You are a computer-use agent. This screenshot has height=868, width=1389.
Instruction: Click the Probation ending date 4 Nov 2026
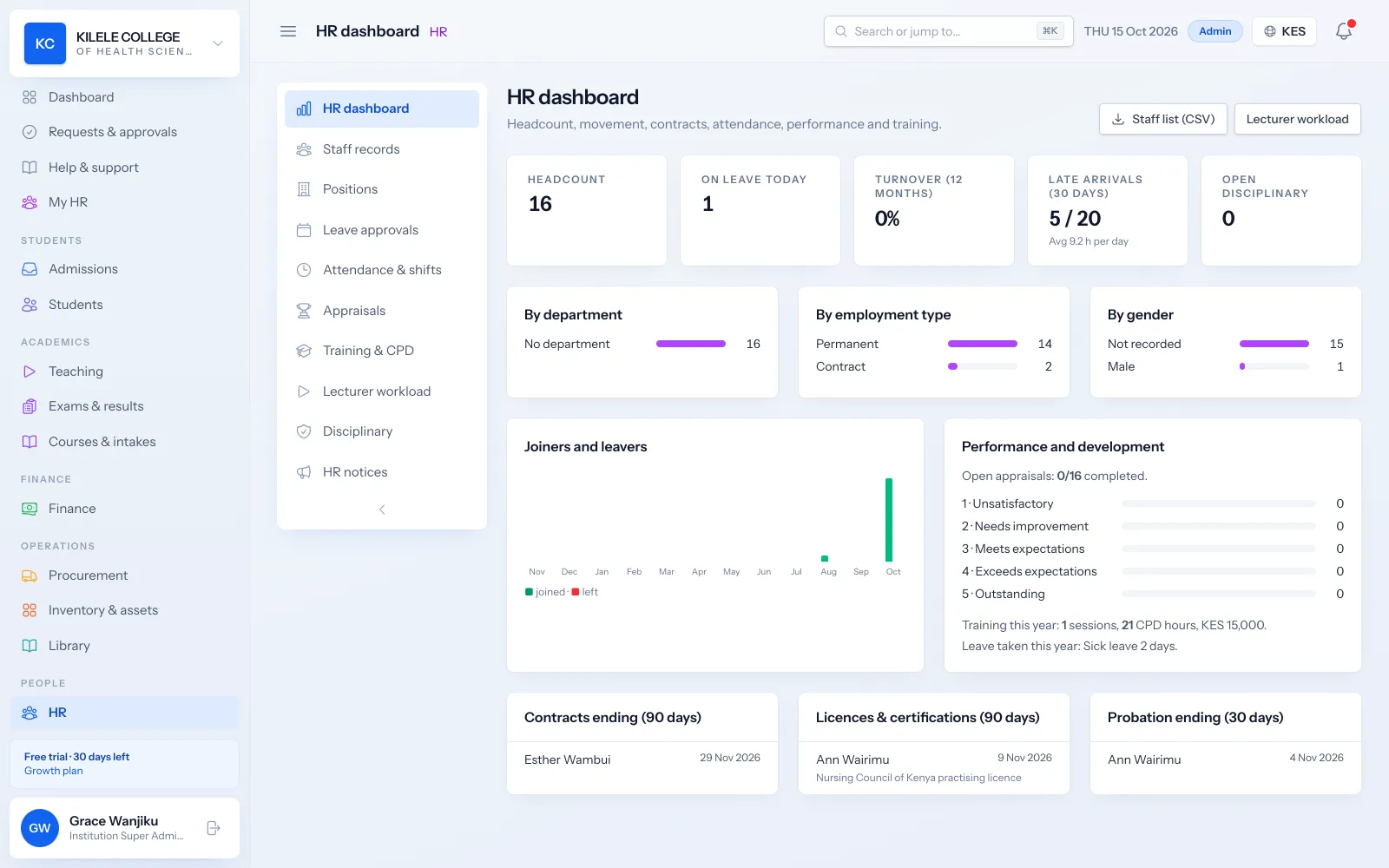pyautogui.click(x=1316, y=758)
